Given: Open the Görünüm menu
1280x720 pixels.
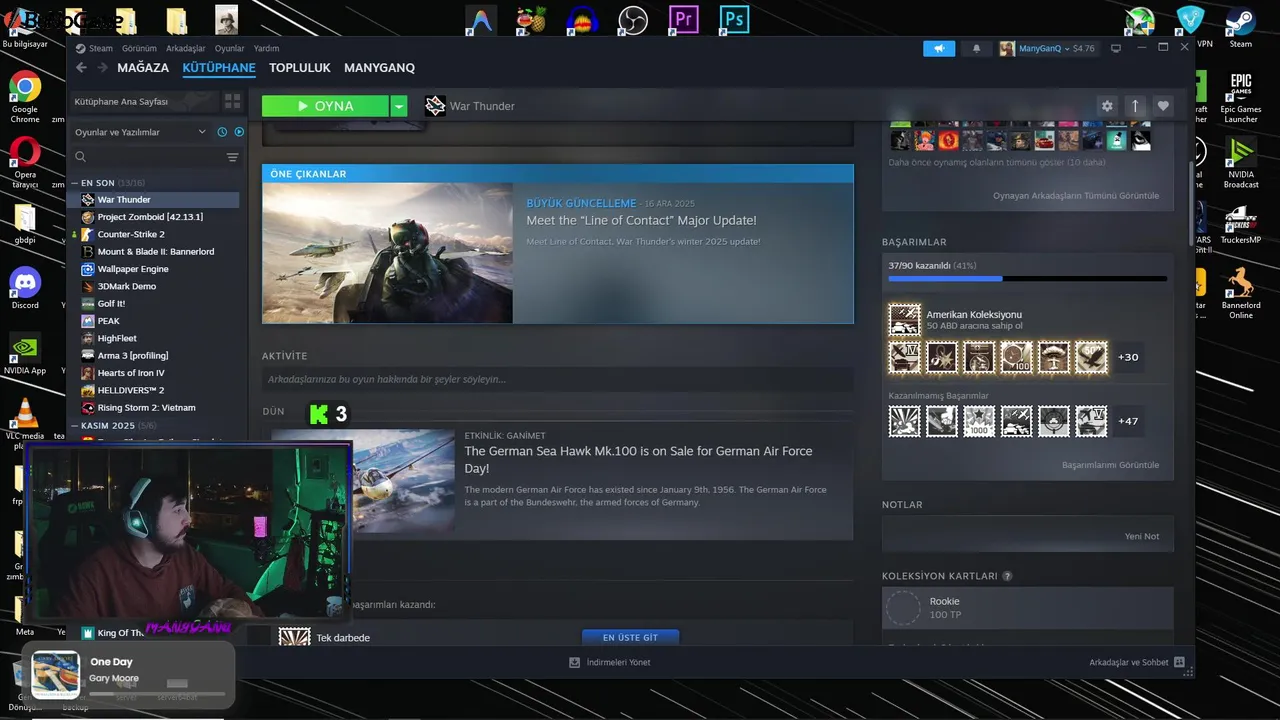Looking at the screenshot, I should (139, 48).
